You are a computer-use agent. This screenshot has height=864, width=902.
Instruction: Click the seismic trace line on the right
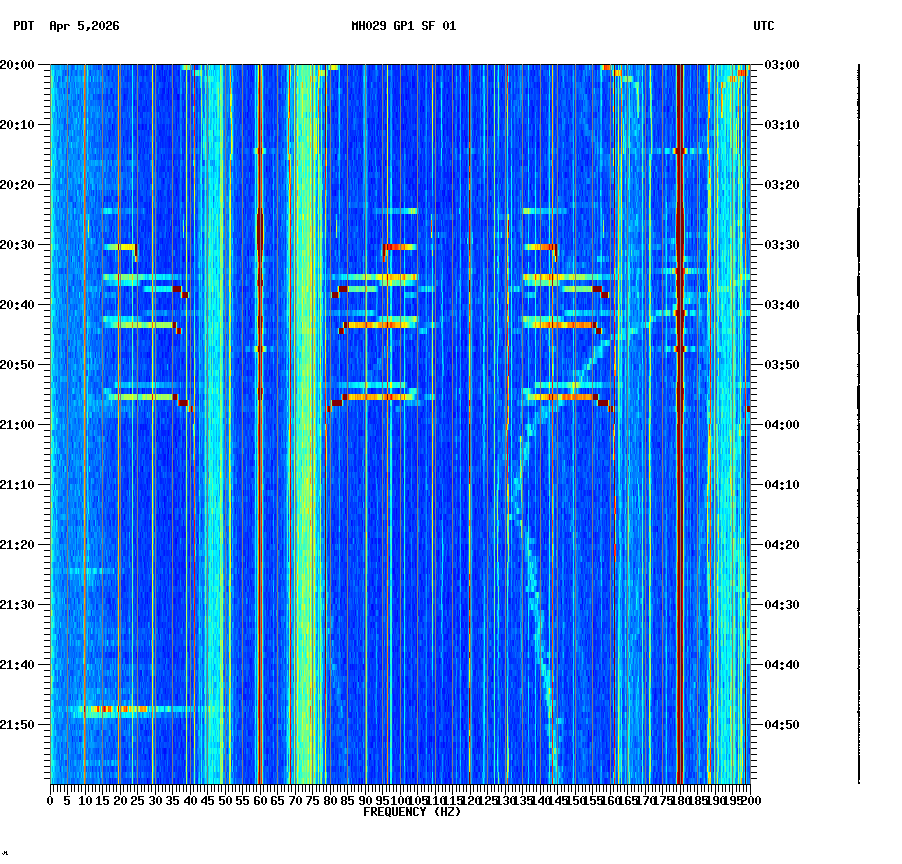[x=858, y=420]
